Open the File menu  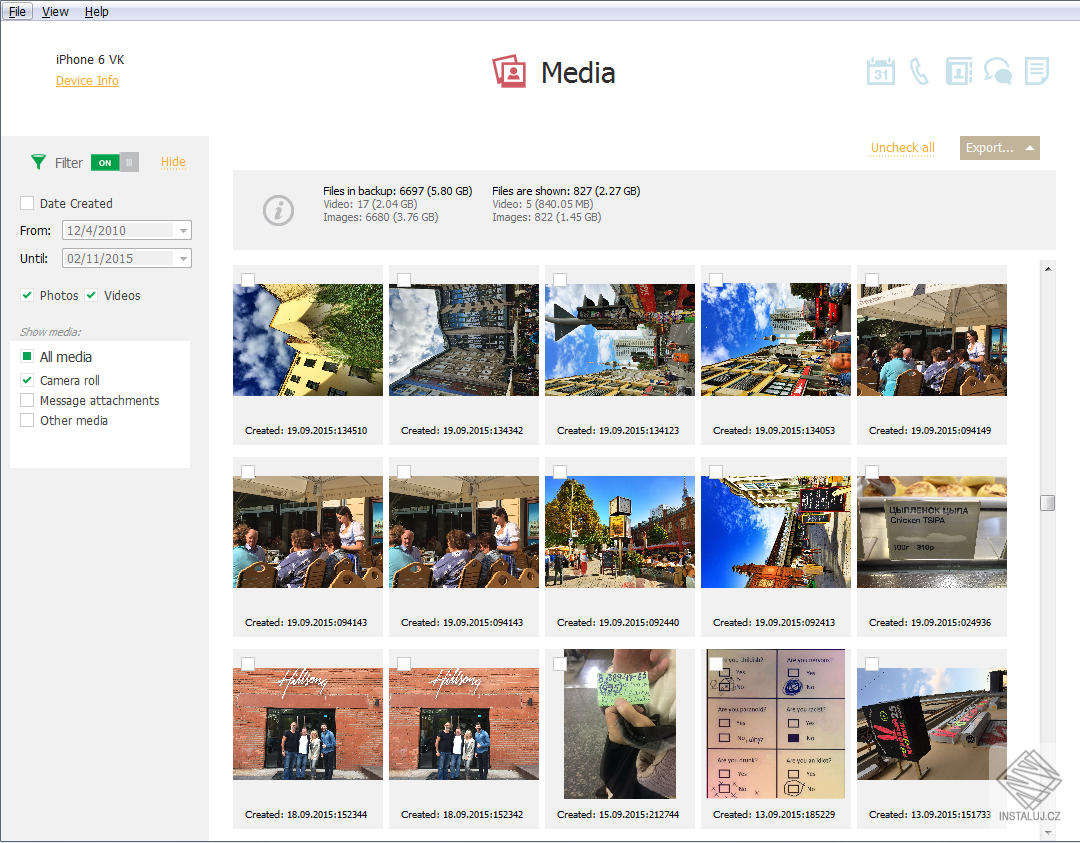click(17, 11)
